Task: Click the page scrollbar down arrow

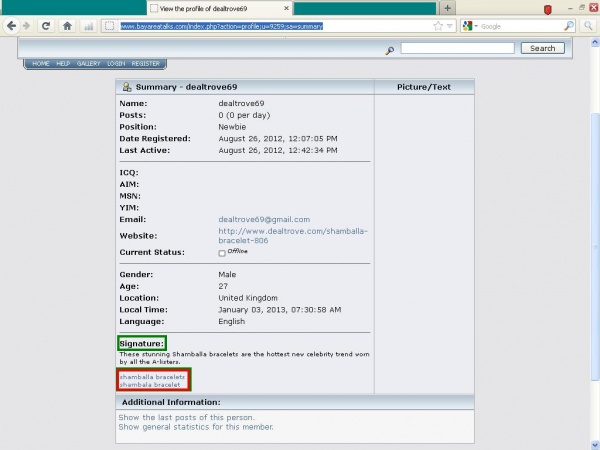Action: tap(595, 445)
